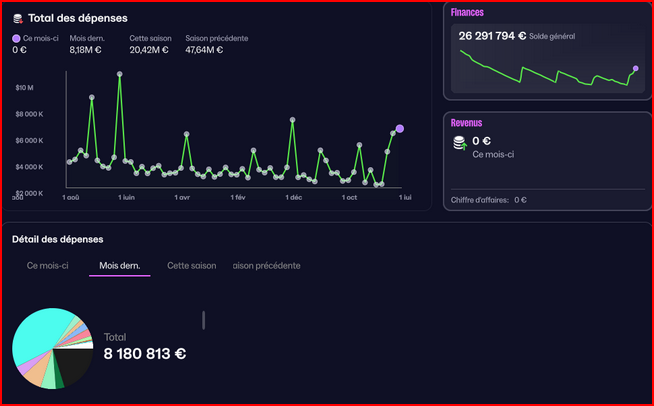Select the black pie chart segment
This screenshot has height=406, width=654.
point(74,365)
